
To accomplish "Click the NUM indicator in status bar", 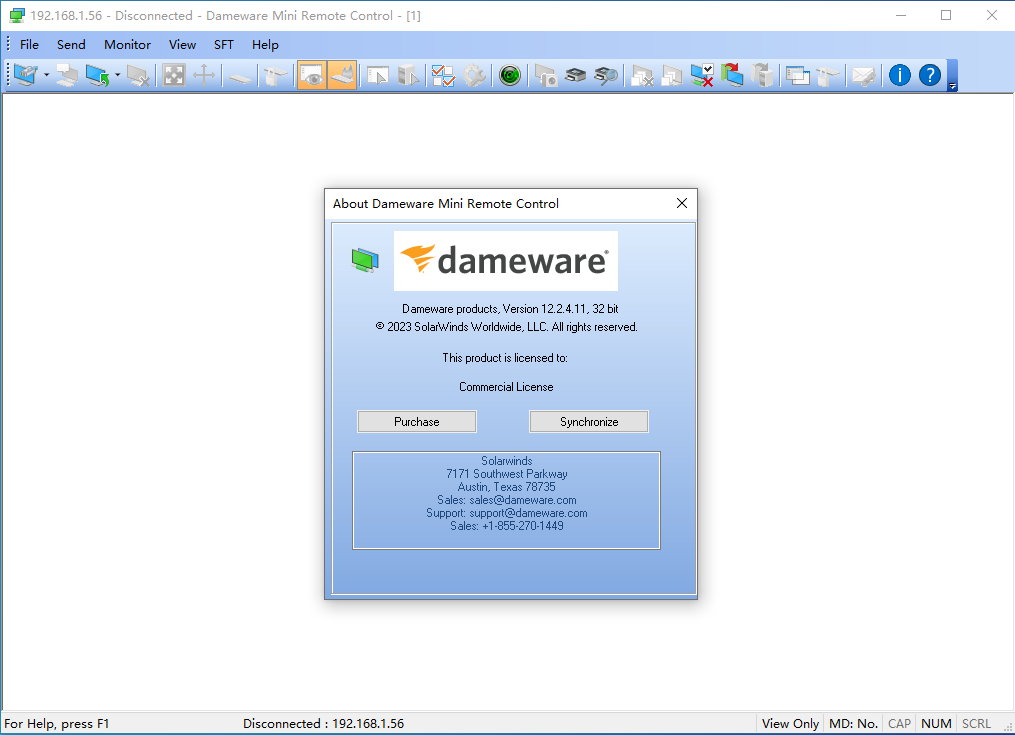I will (936, 723).
